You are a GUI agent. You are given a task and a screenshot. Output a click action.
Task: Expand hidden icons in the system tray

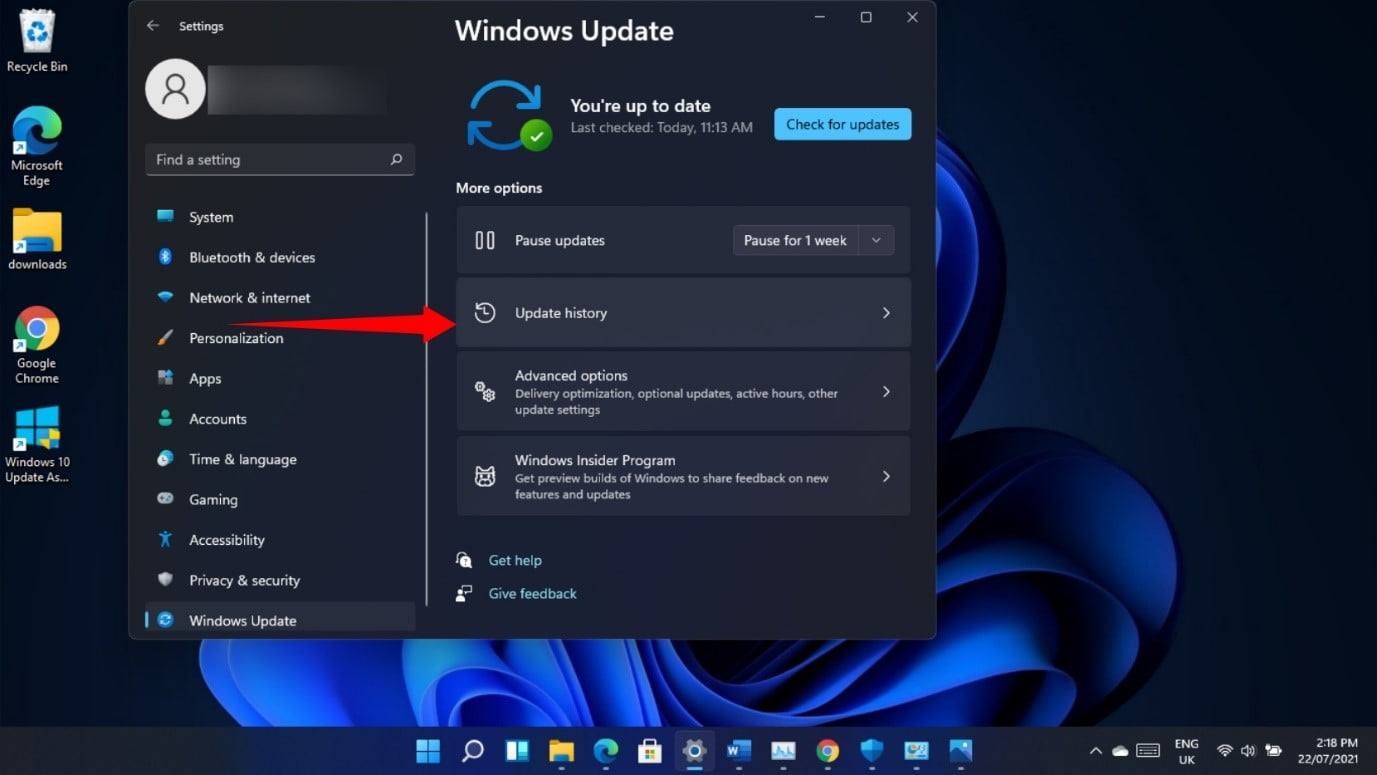coord(1095,750)
